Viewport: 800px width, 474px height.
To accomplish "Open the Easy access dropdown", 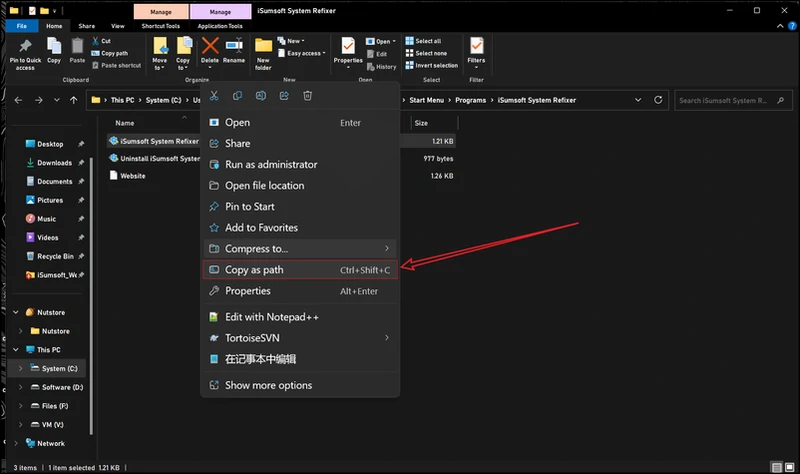I will coord(303,53).
